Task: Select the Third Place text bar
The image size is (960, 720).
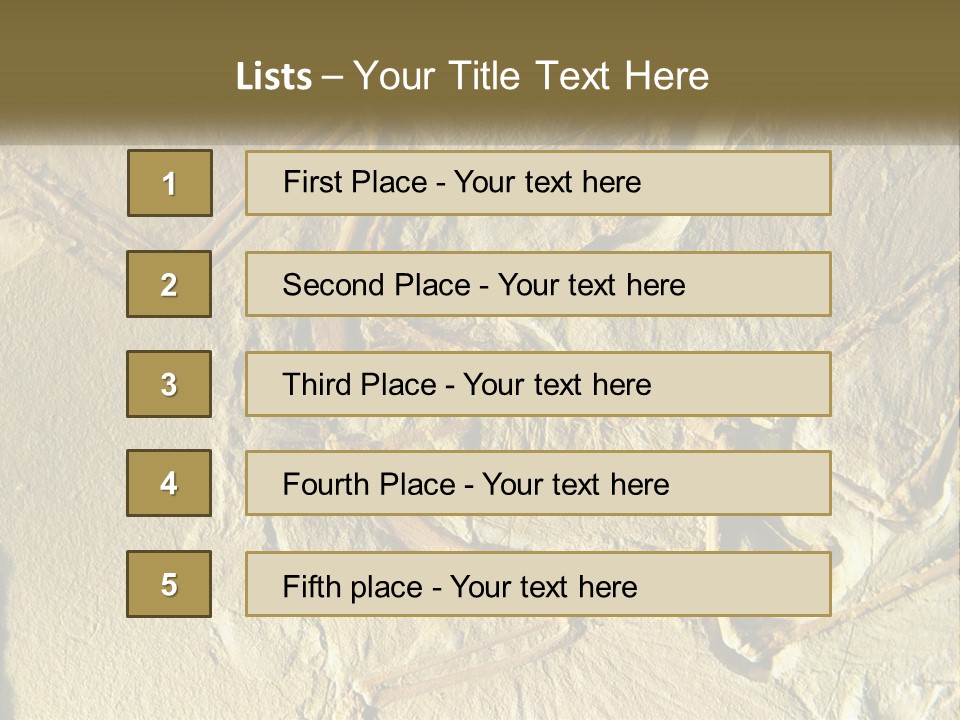Action: 538,384
